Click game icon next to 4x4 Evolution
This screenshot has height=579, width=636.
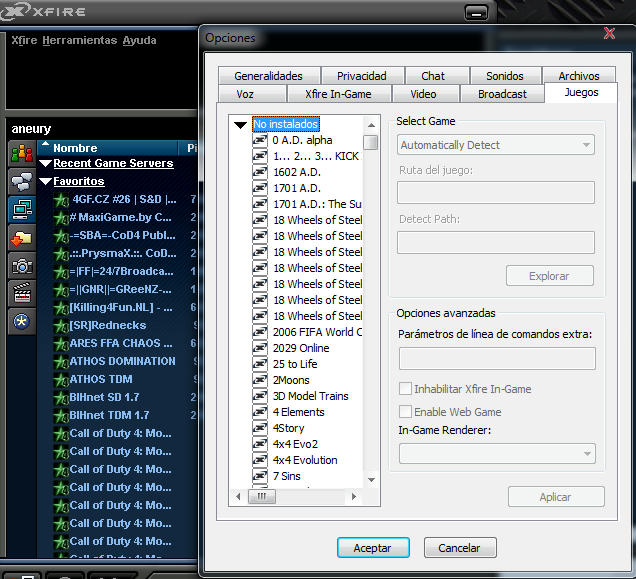pyautogui.click(x=260, y=460)
